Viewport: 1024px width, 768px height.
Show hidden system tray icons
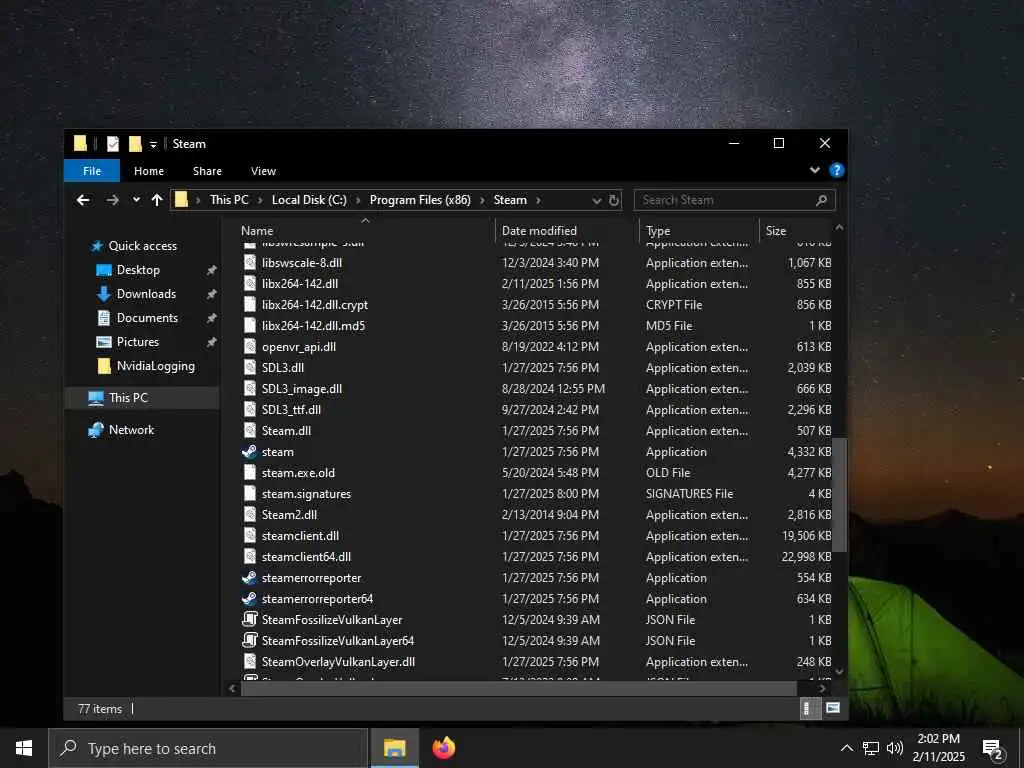point(846,748)
